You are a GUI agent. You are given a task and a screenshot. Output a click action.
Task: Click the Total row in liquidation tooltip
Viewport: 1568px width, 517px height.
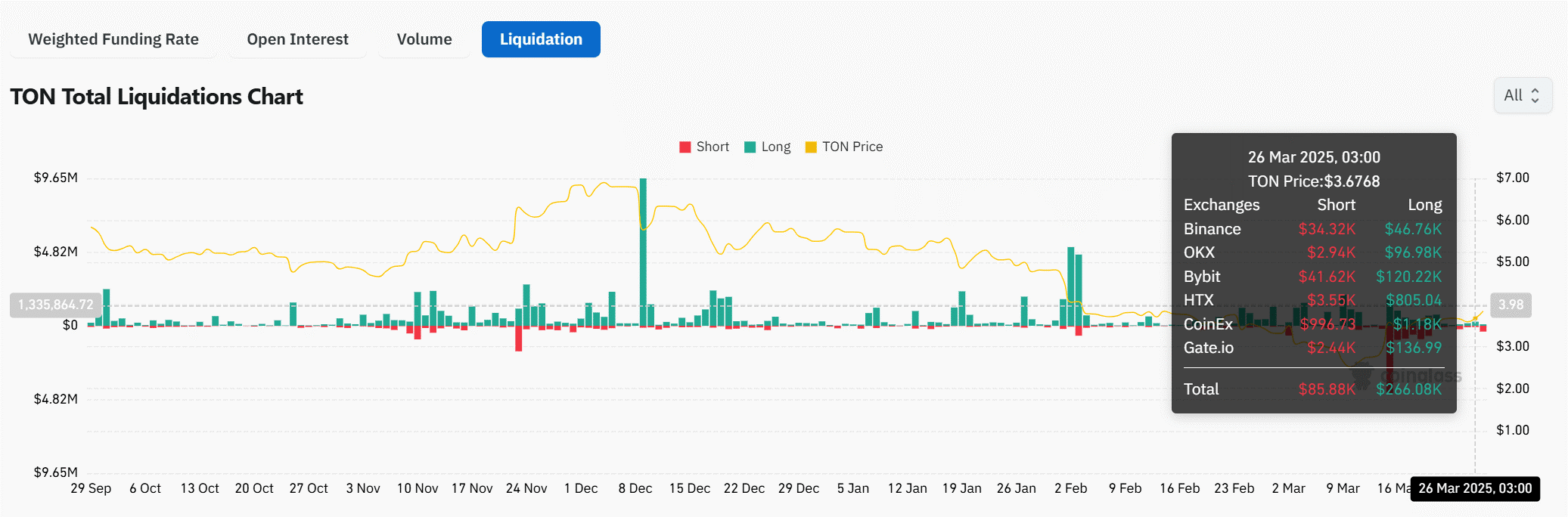[x=1312, y=389]
